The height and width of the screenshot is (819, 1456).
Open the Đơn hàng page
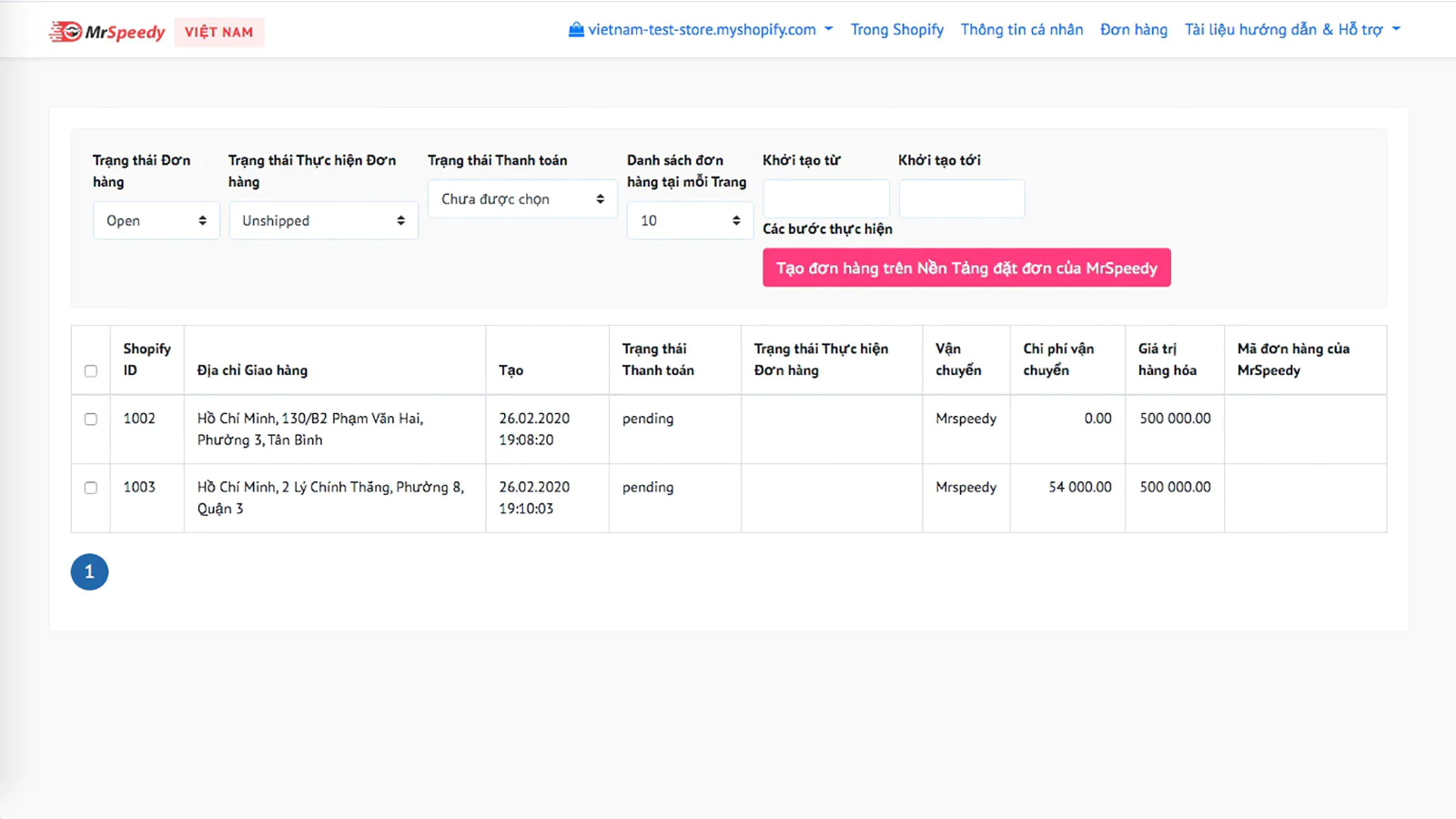(1133, 29)
